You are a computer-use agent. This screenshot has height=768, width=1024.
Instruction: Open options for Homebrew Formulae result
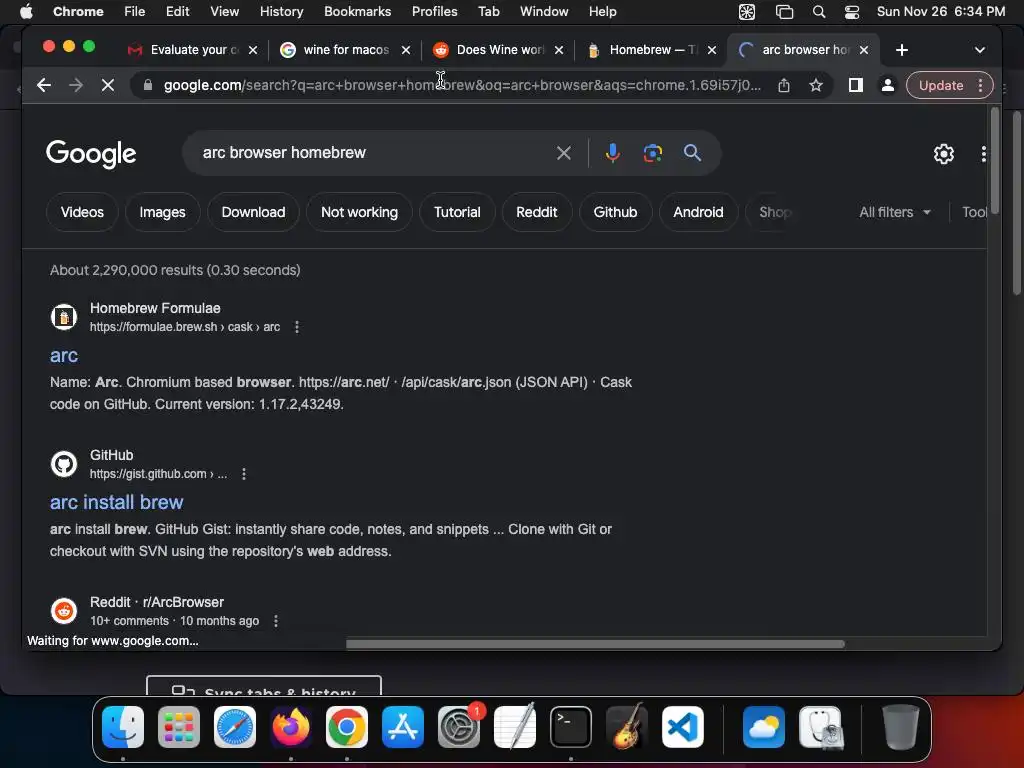297,327
